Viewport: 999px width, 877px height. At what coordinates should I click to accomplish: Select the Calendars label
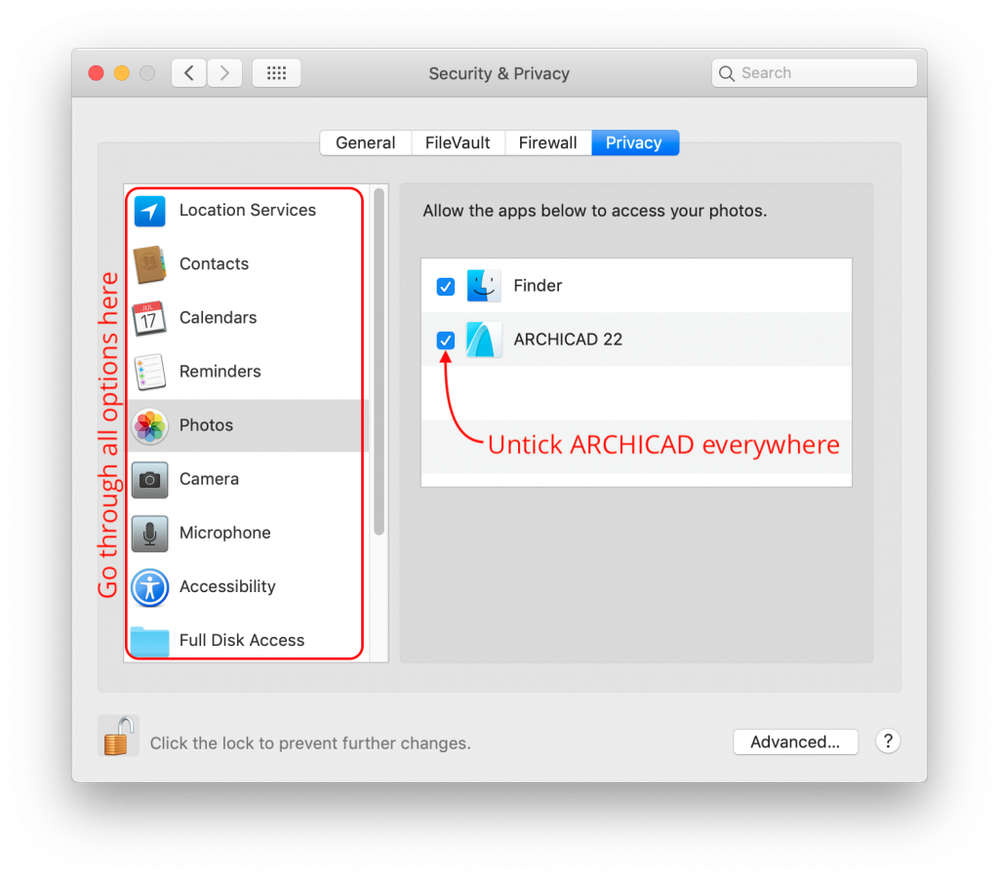click(x=218, y=317)
